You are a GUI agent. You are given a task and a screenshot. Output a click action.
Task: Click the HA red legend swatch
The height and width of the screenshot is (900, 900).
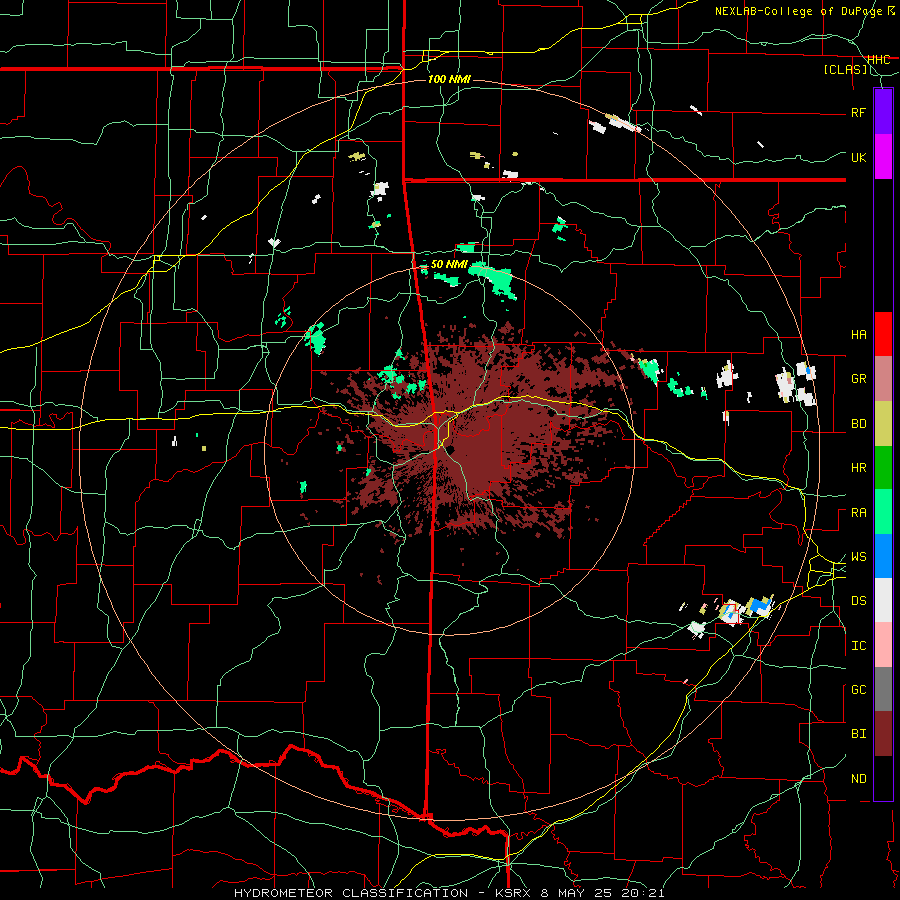[x=883, y=334]
